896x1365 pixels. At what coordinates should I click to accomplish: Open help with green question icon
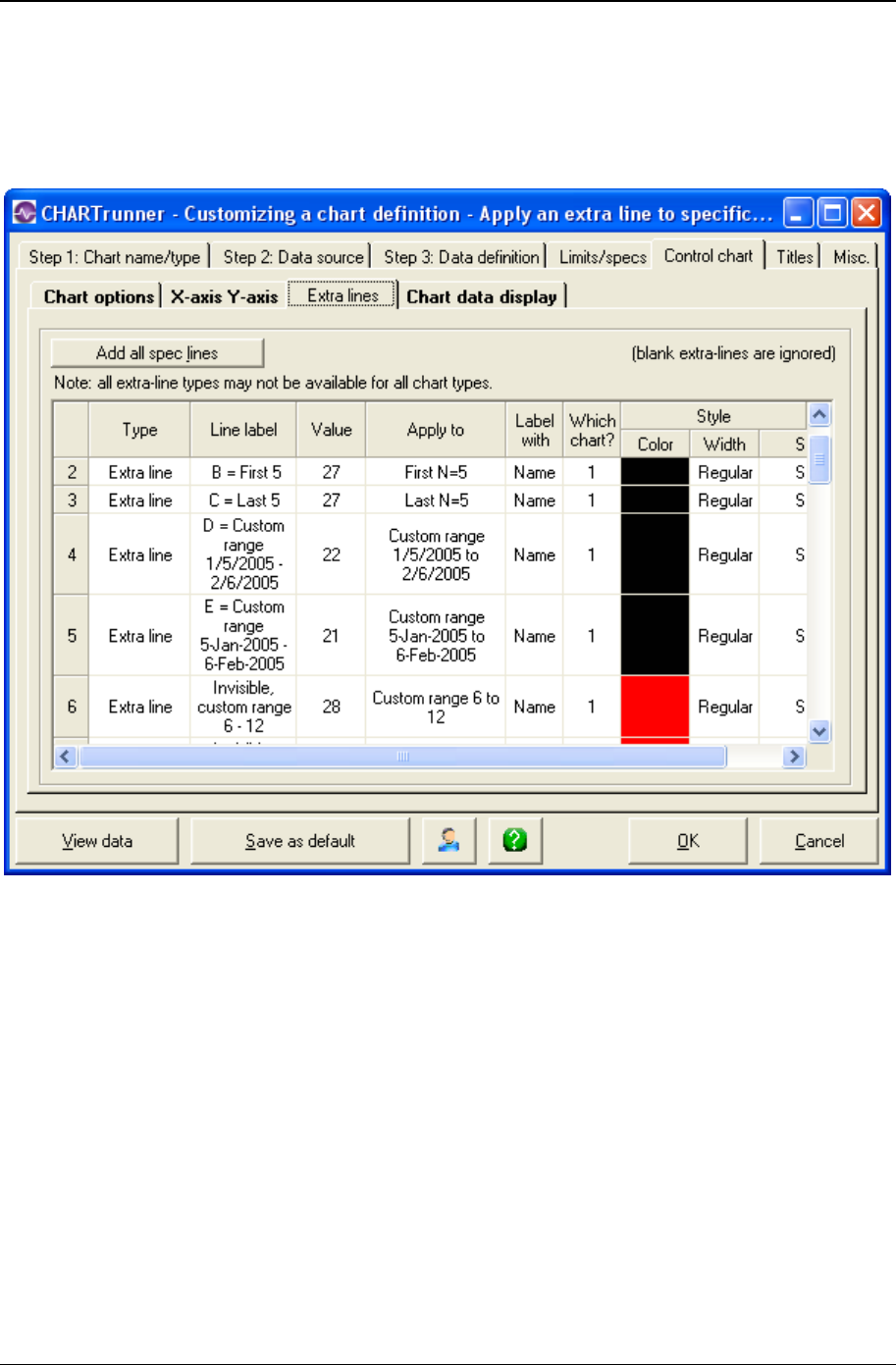pos(515,841)
